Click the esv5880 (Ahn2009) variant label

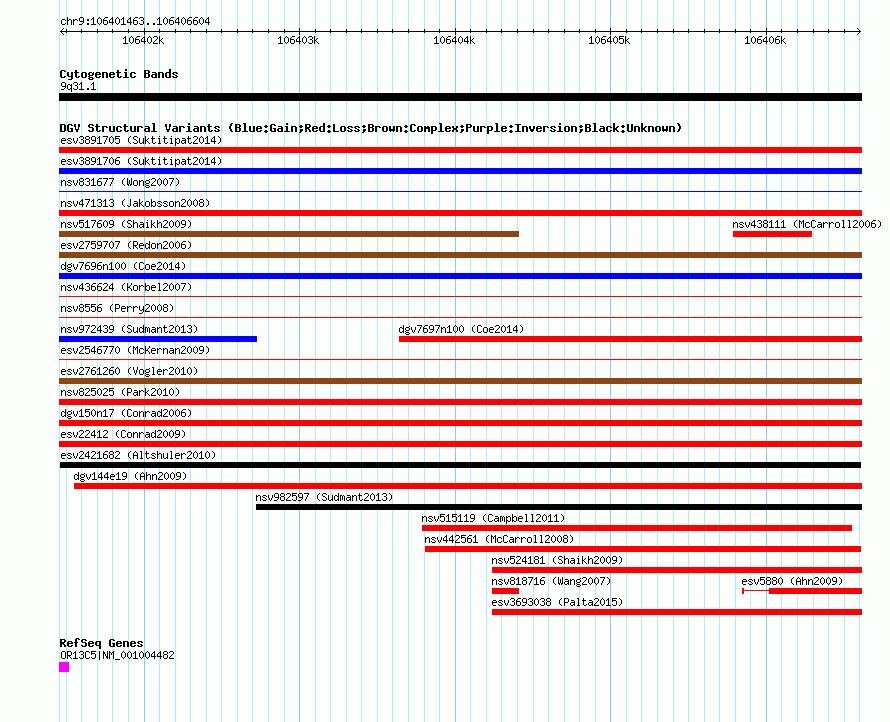pyautogui.click(x=792, y=581)
